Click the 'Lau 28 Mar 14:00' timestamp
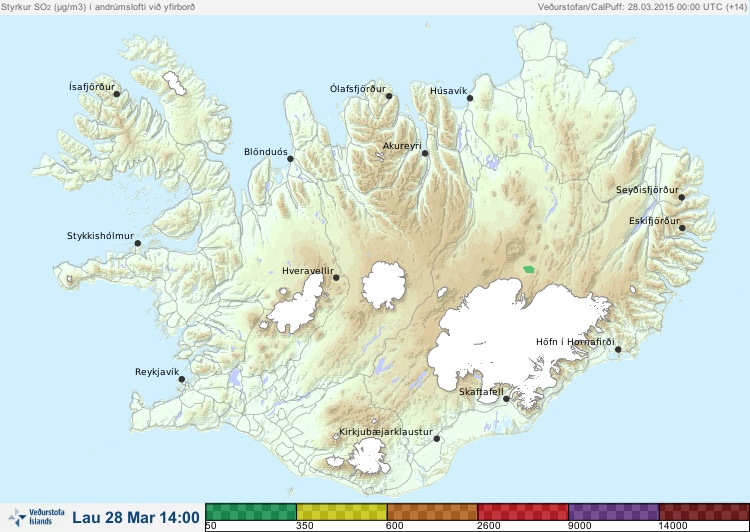 (136, 518)
